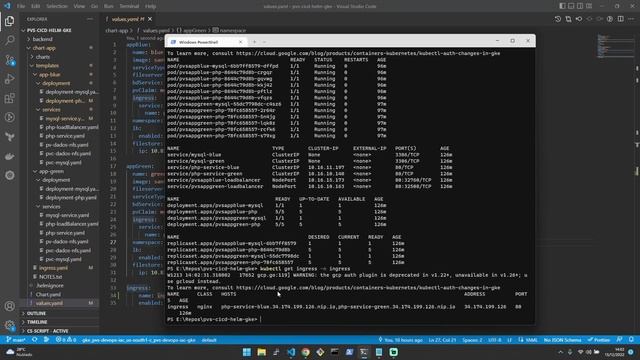Click synchronize changes icon in status bar
The image size is (640, 360).
(x=35, y=340)
